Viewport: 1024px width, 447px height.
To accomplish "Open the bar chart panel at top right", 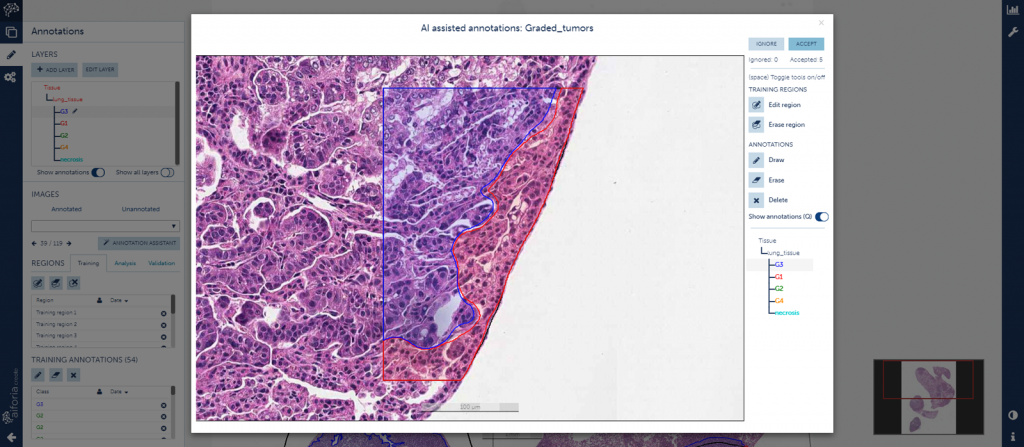I will pyautogui.click(x=1012, y=9).
